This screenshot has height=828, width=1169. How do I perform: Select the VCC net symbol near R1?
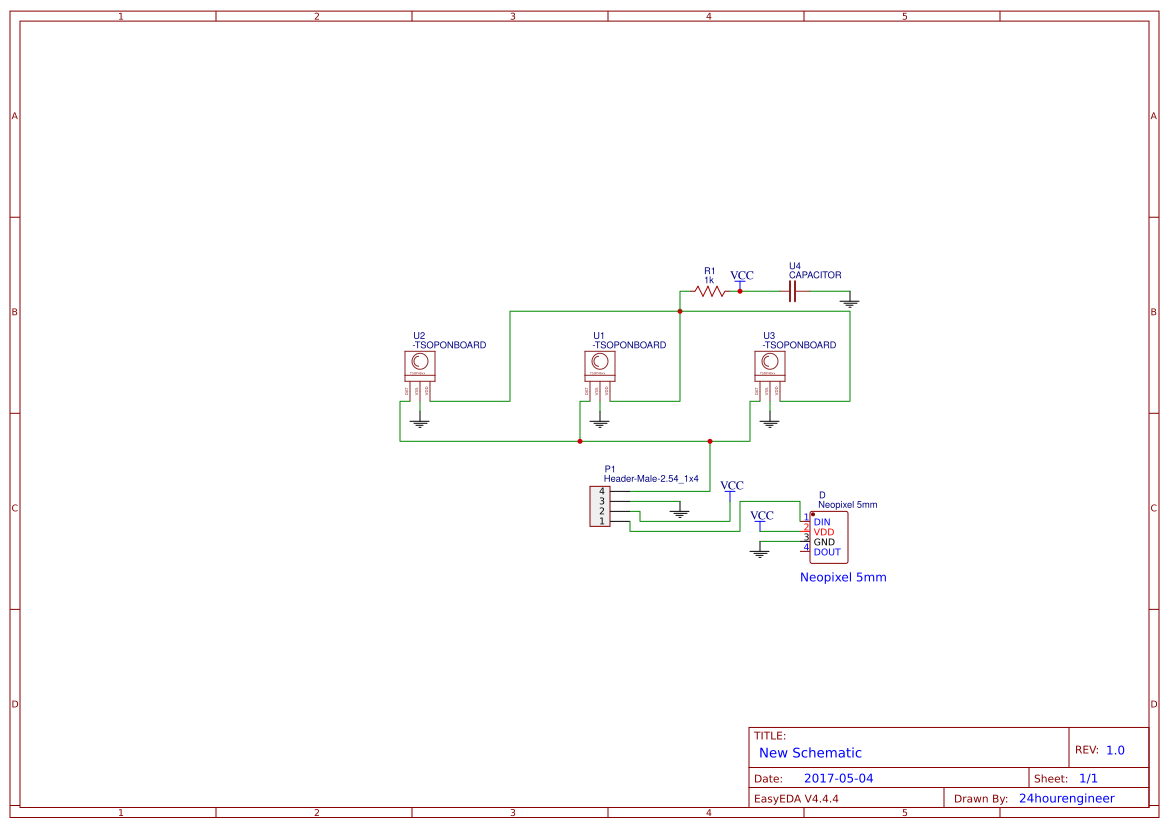(x=741, y=277)
